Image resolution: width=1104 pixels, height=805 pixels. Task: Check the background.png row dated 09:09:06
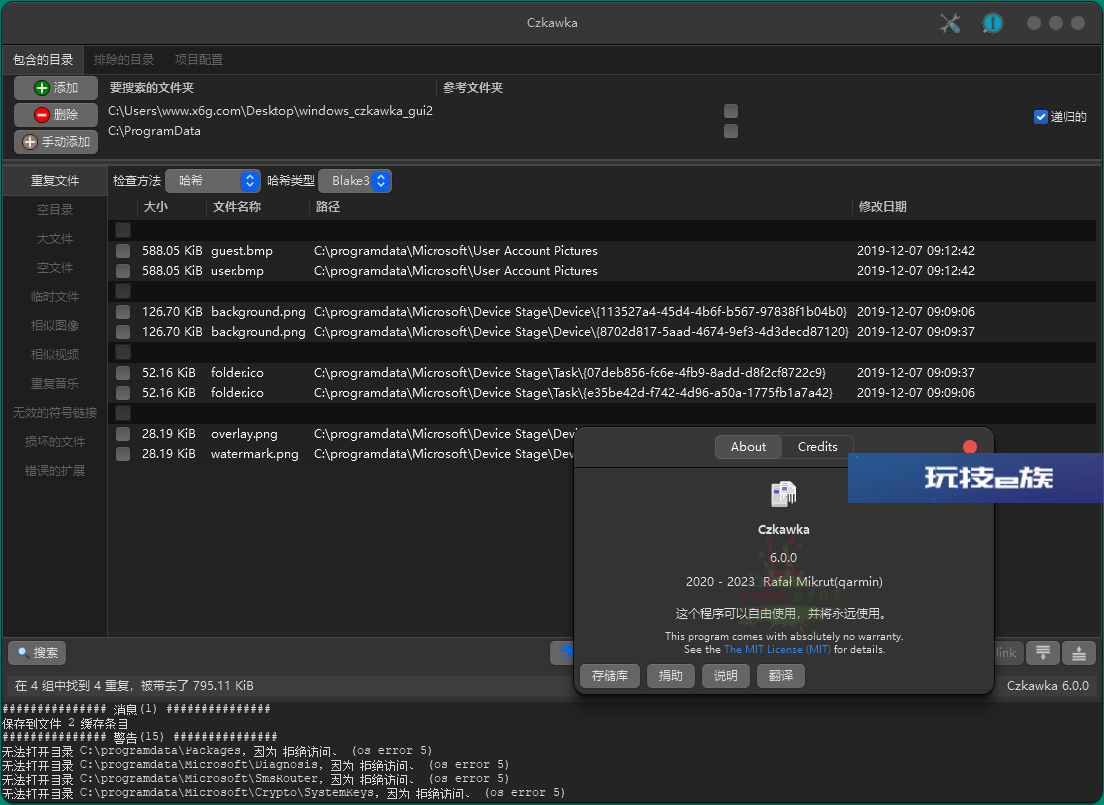(123, 311)
